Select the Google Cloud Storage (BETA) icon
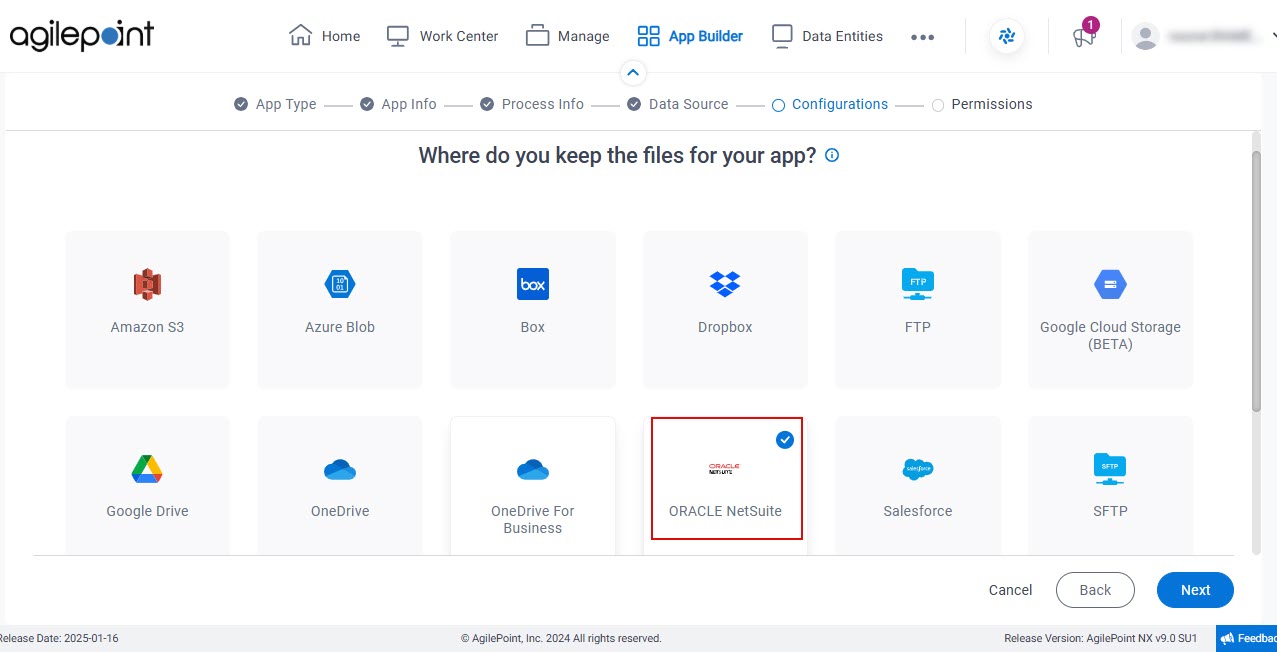This screenshot has height=652, width=1277. (1110, 285)
